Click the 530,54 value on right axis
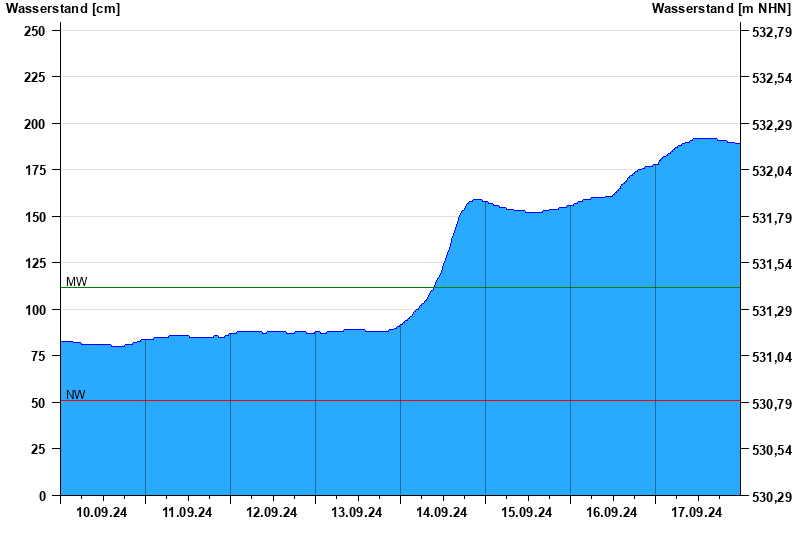This screenshot has width=800, height=550. (x=772, y=451)
